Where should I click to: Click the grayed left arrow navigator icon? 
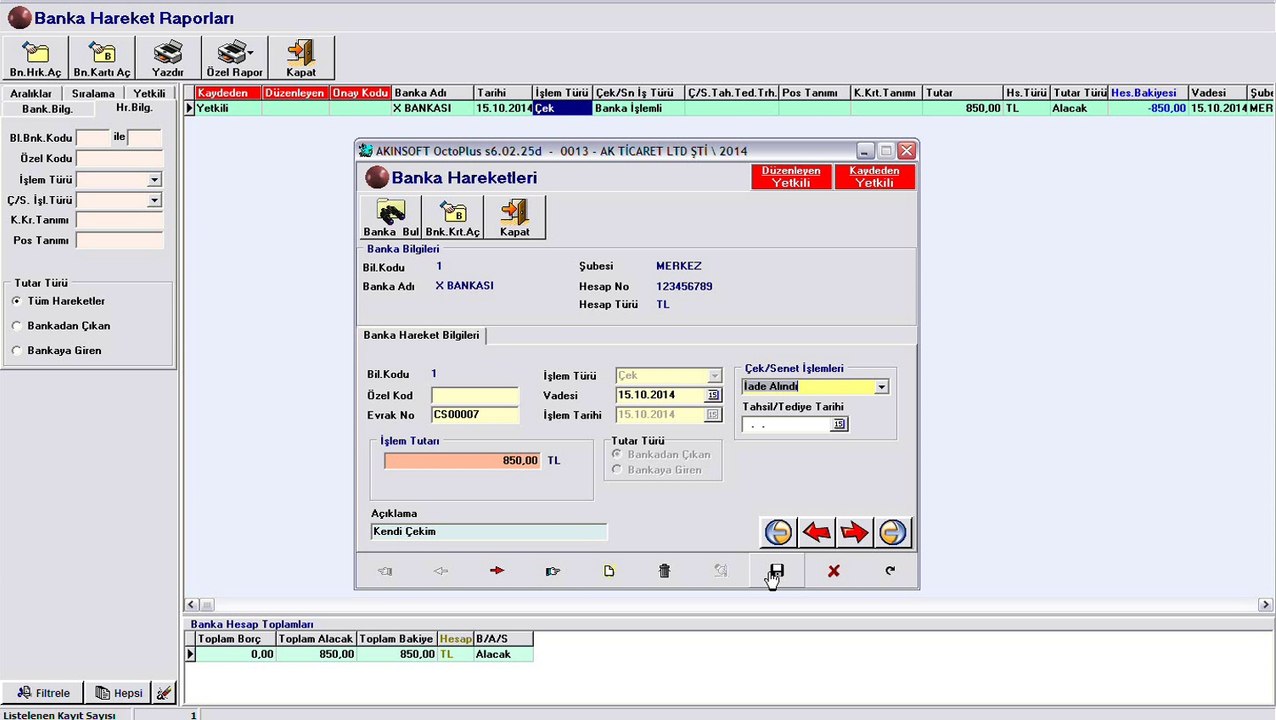pos(441,571)
